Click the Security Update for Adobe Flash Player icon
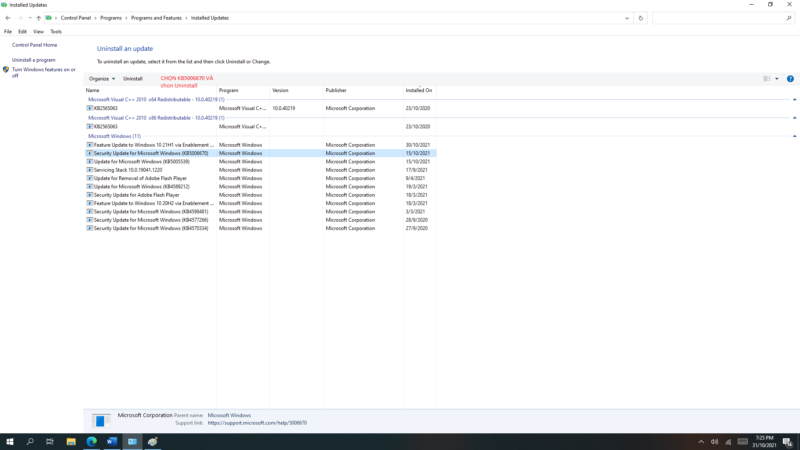The image size is (800, 450). [x=90, y=195]
